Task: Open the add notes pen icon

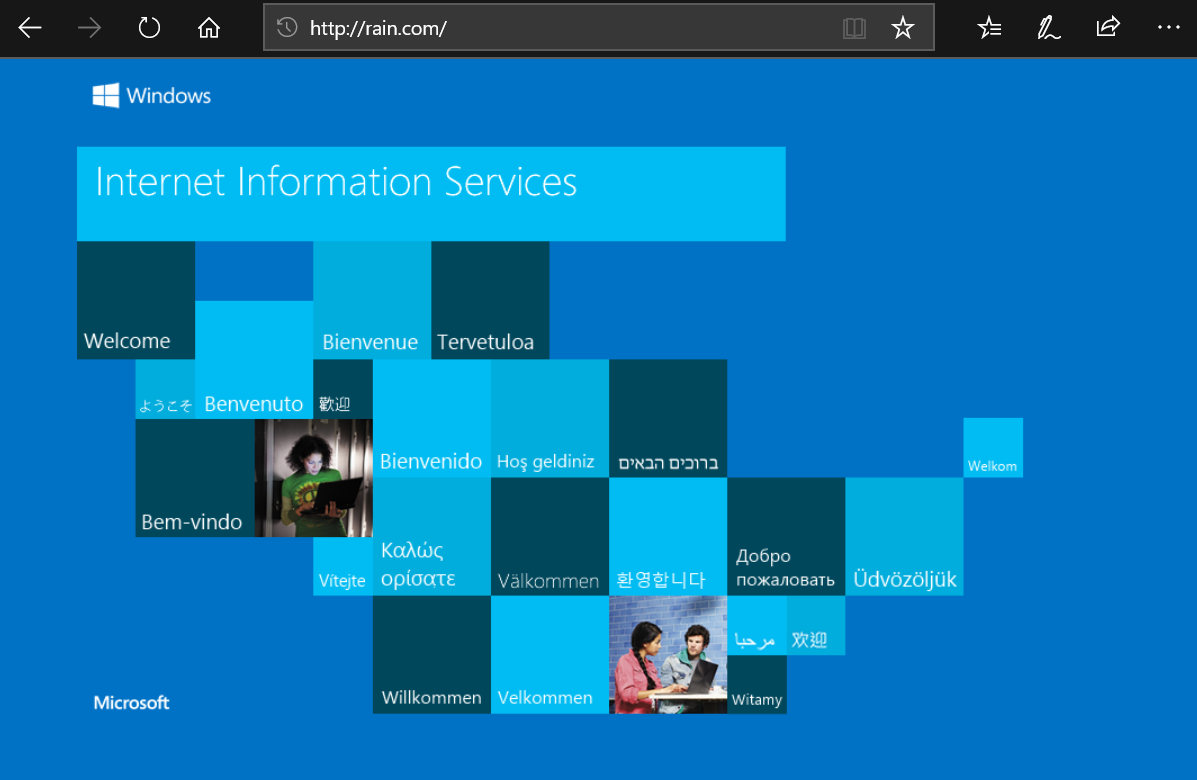Action: click(1048, 28)
